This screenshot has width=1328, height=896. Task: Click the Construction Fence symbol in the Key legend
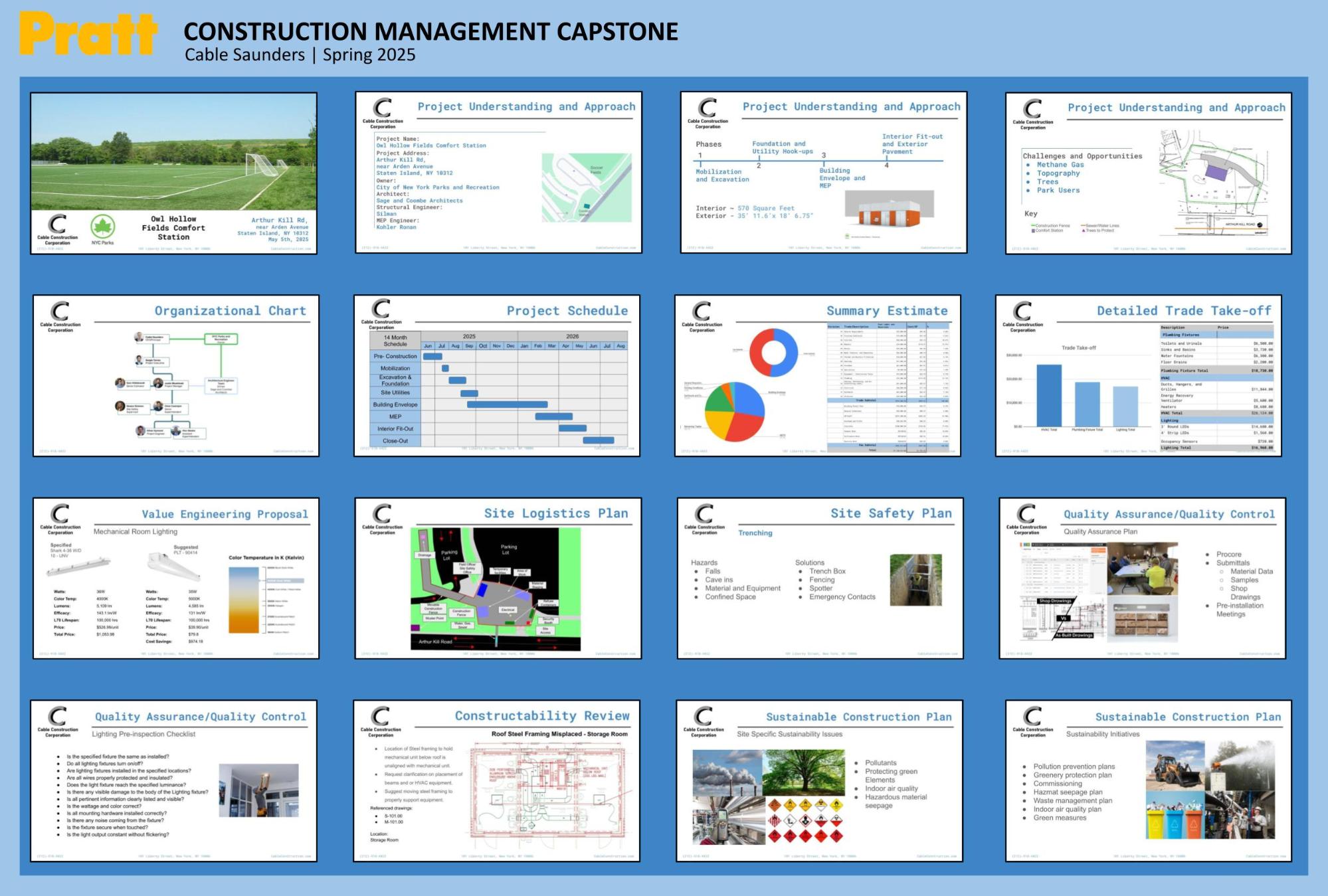[x=1033, y=225]
